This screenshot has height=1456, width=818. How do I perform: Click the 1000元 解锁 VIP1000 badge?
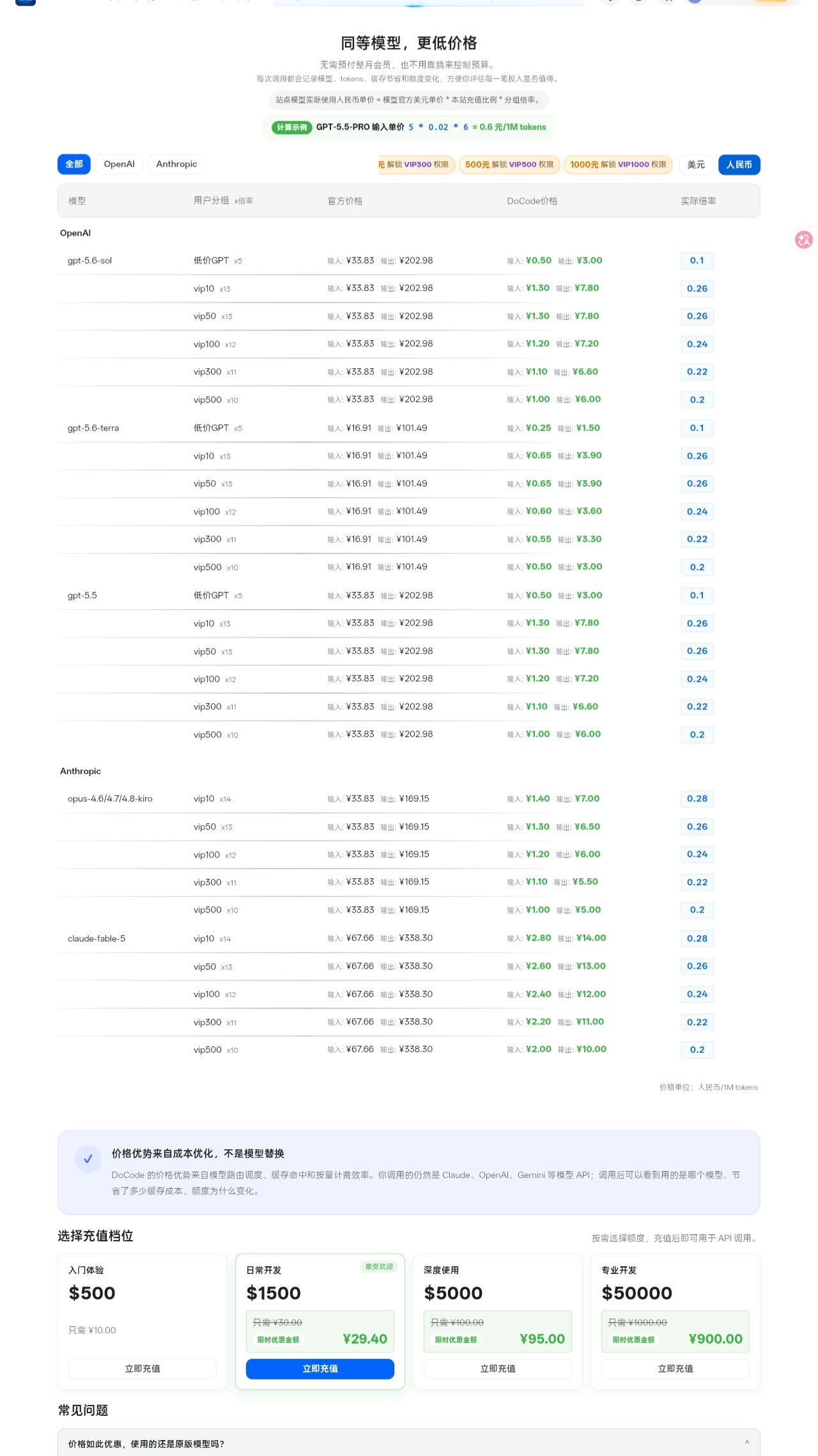(618, 164)
